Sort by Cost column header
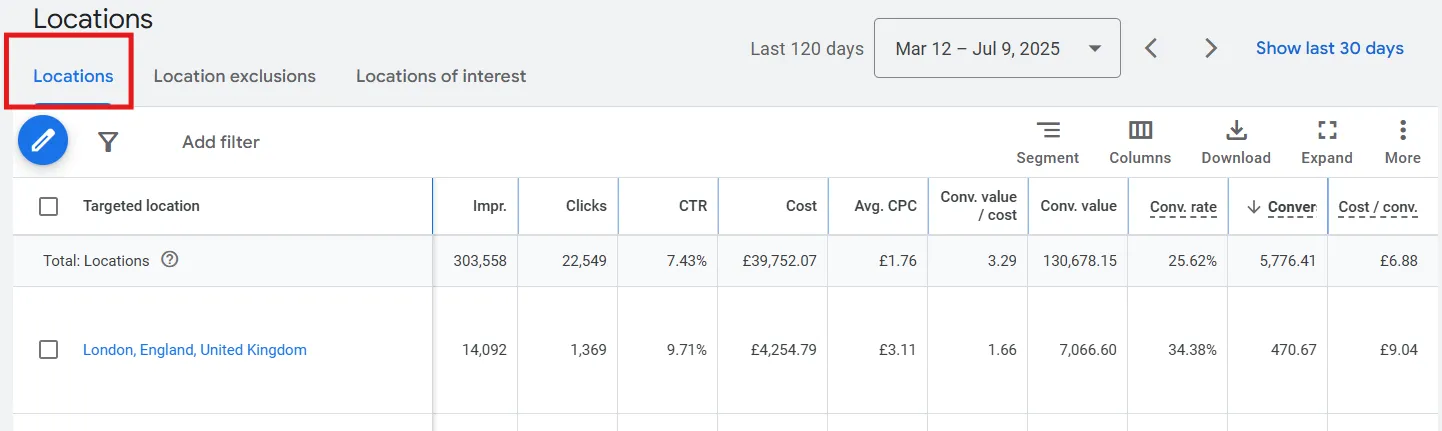1442x431 pixels. coord(801,206)
